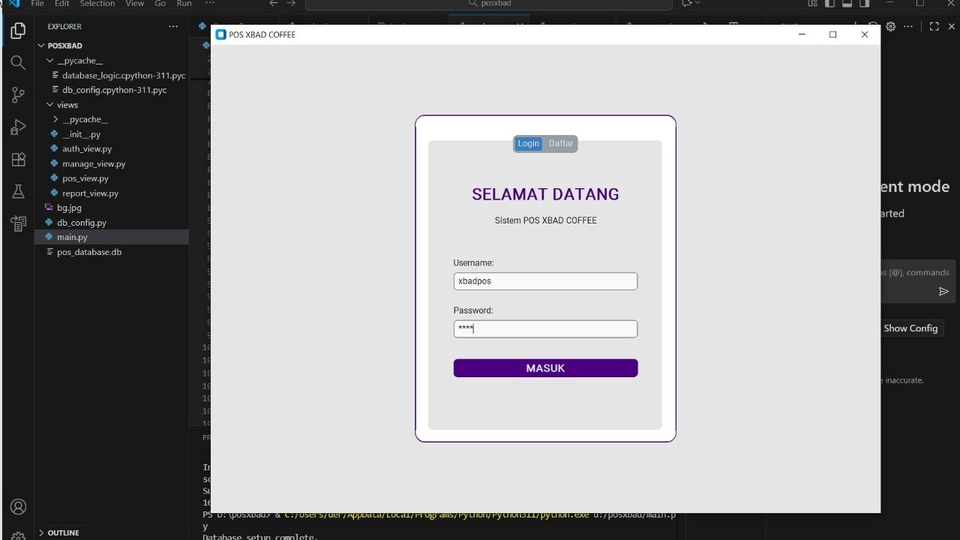Viewport: 960px width, 540px height.
Task: Open the Selection menu
Action: coord(97,4)
